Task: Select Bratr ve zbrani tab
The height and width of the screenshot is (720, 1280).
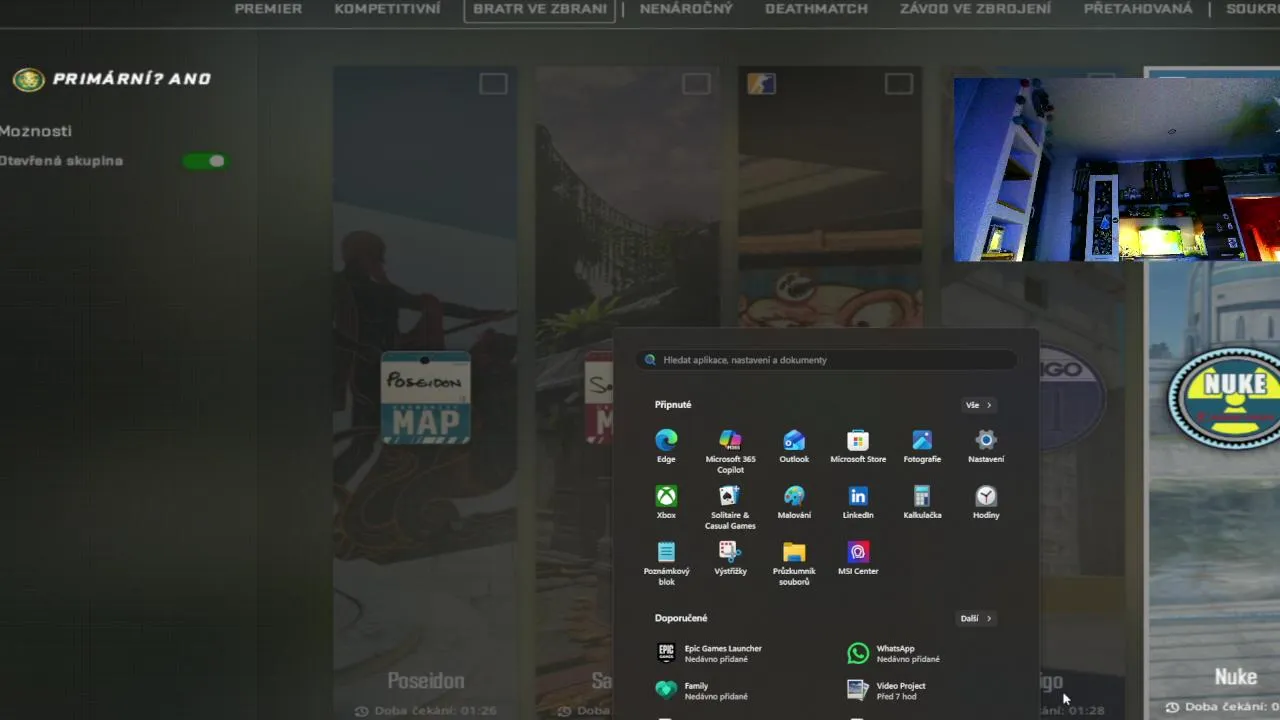Action: (540, 9)
